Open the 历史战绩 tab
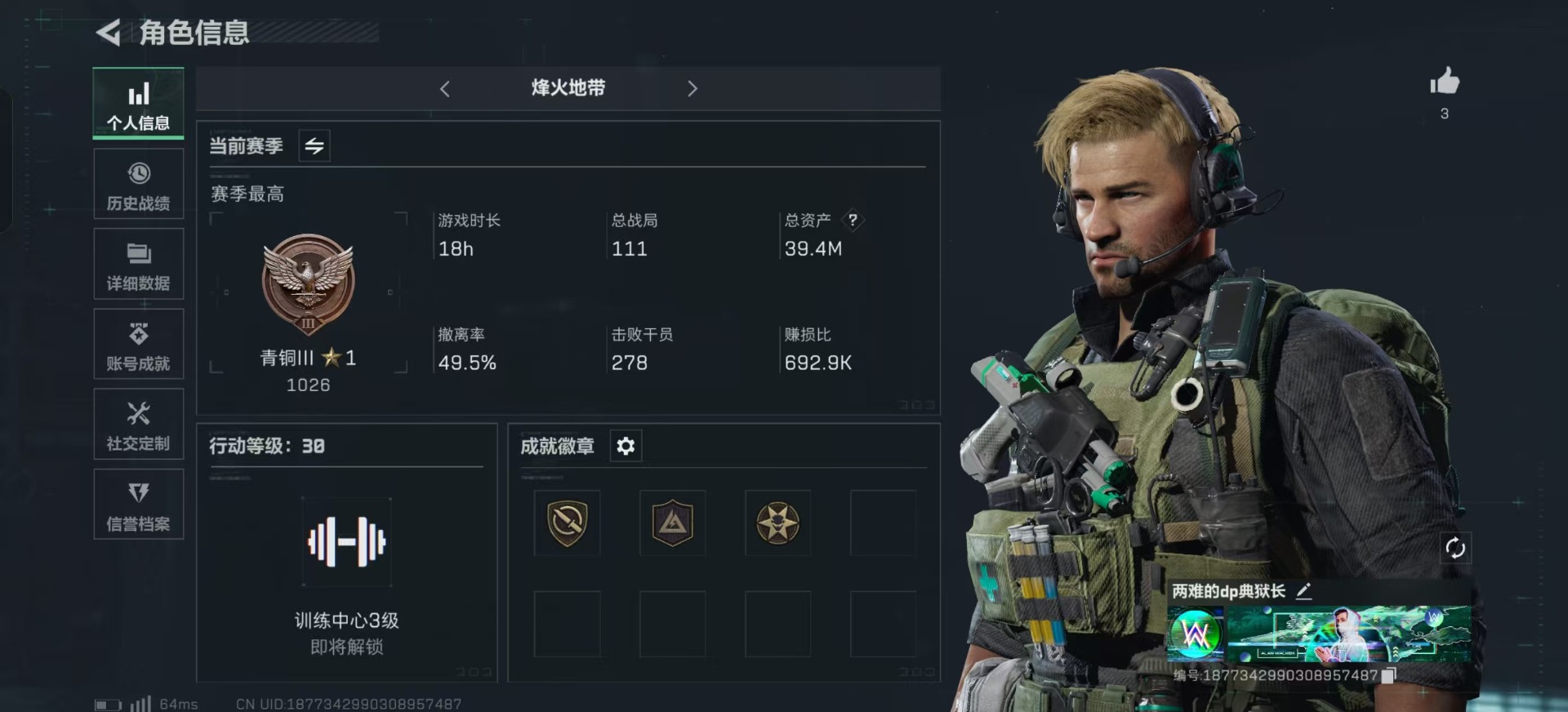The height and width of the screenshot is (712, 1568). click(139, 185)
